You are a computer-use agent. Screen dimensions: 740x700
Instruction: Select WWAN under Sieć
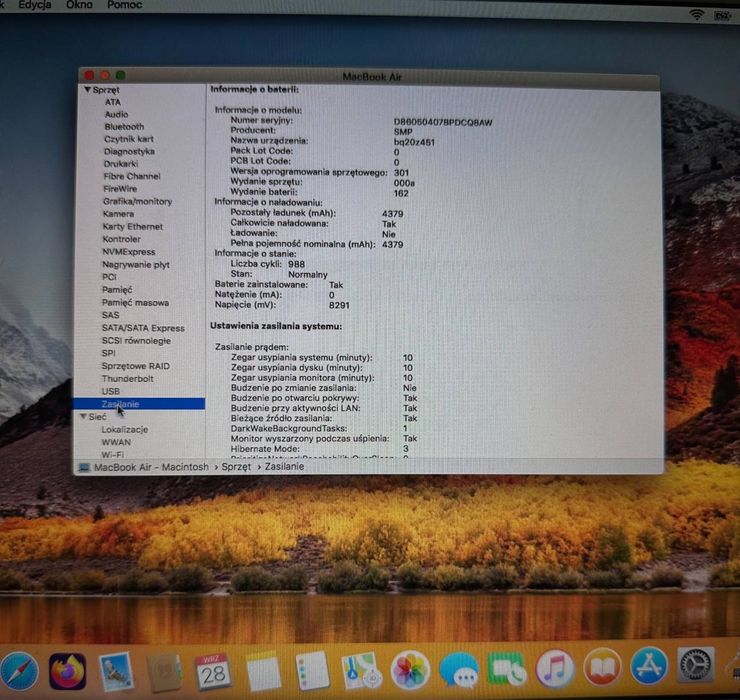pos(116,442)
